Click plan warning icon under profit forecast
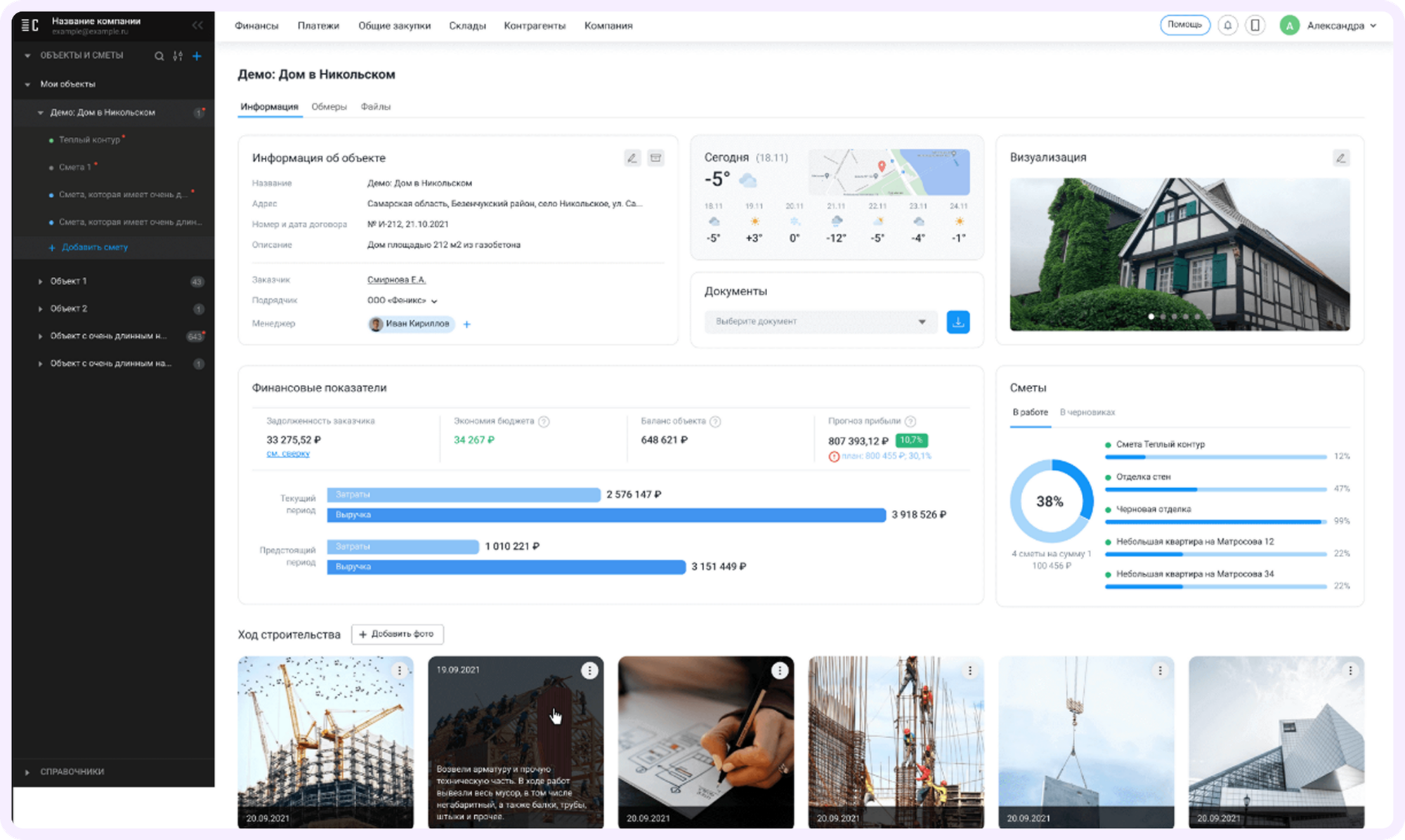This screenshot has height=840, width=1405. [x=834, y=457]
